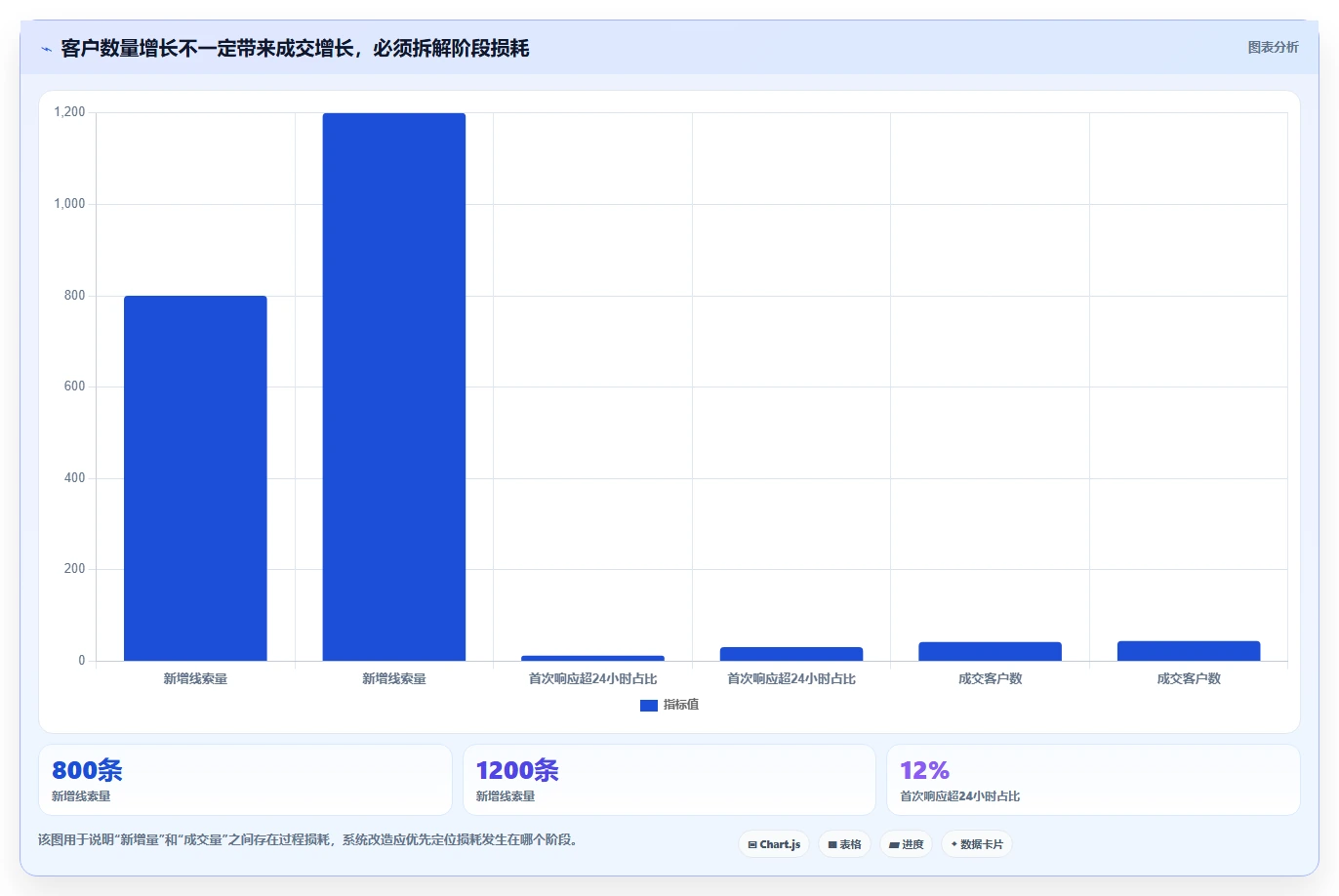The image size is (1339, 896).
Task: Click the 600 y-axis label
Action: coord(75,387)
